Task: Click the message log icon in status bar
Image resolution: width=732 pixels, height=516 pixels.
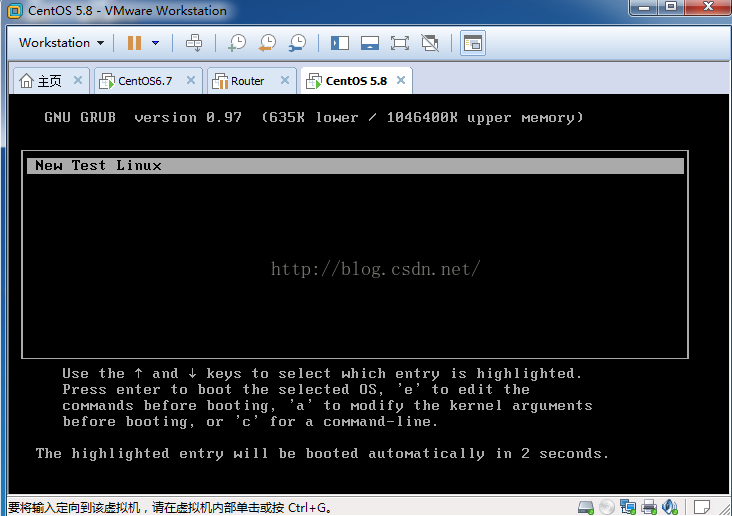Action: pyautogui.click(x=701, y=507)
